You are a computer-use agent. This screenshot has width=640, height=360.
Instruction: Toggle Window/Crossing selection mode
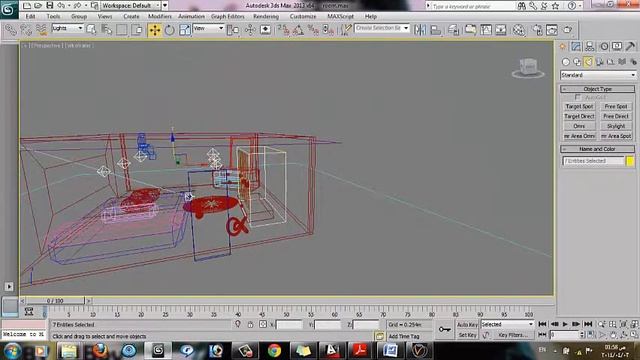[x=137, y=30]
